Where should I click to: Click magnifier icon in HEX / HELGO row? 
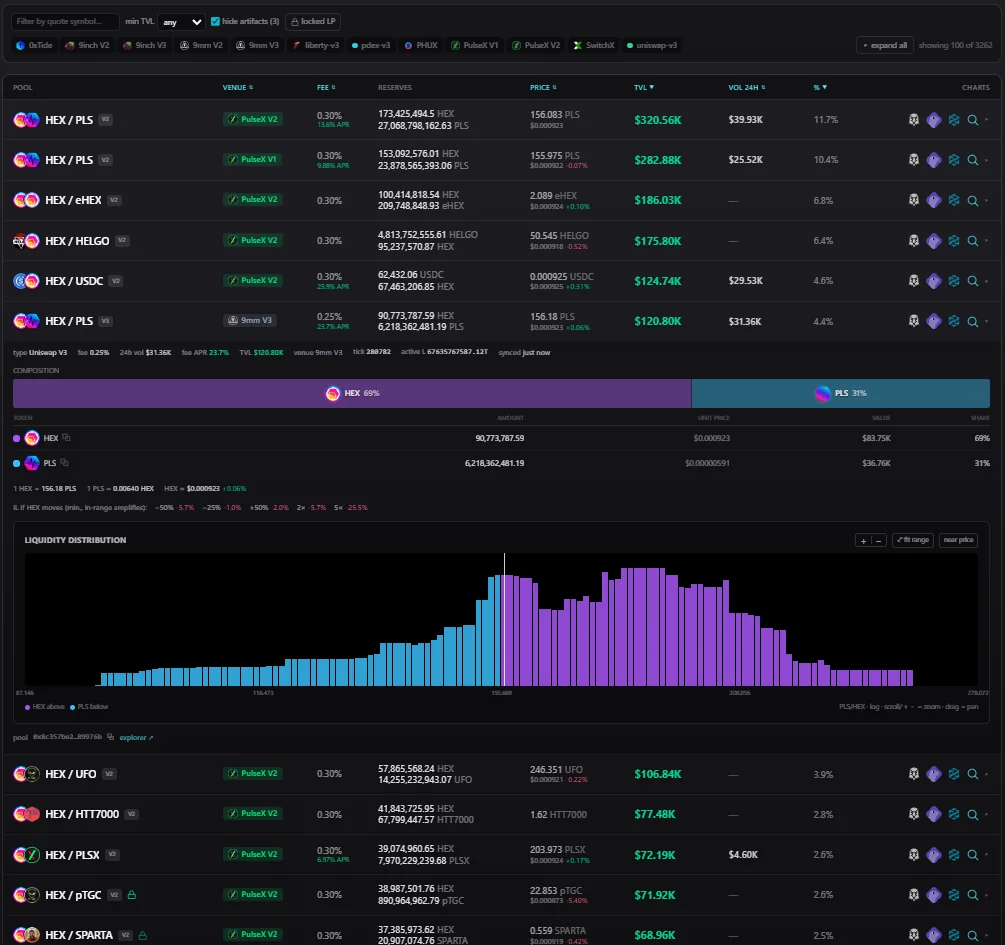coord(972,241)
